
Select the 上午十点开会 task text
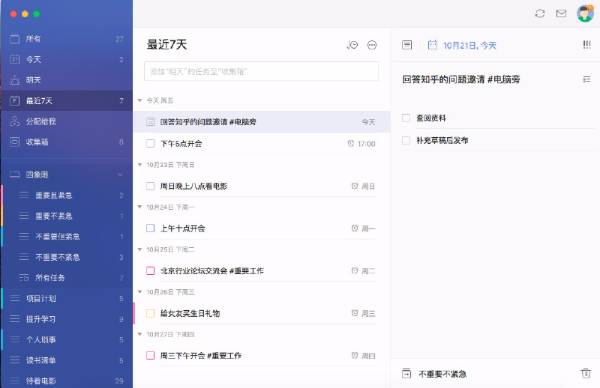point(183,228)
